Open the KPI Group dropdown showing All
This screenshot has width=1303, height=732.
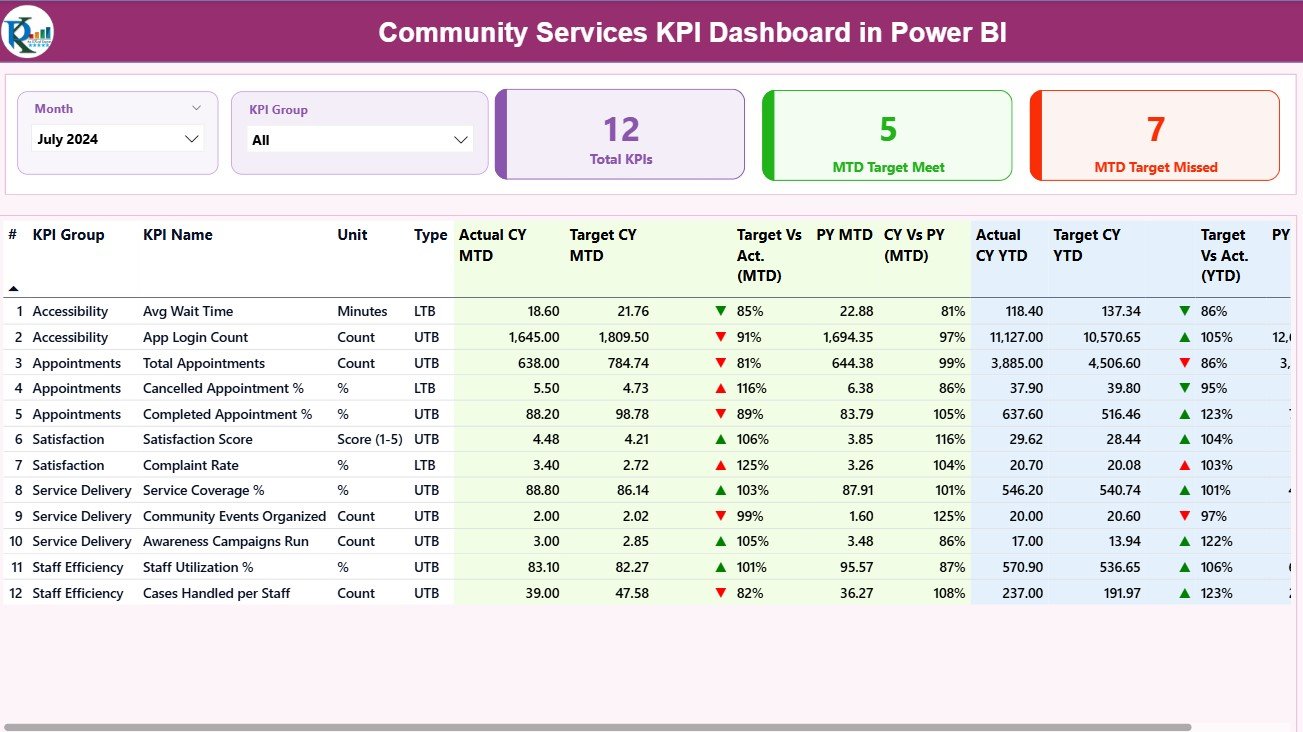[360, 140]
